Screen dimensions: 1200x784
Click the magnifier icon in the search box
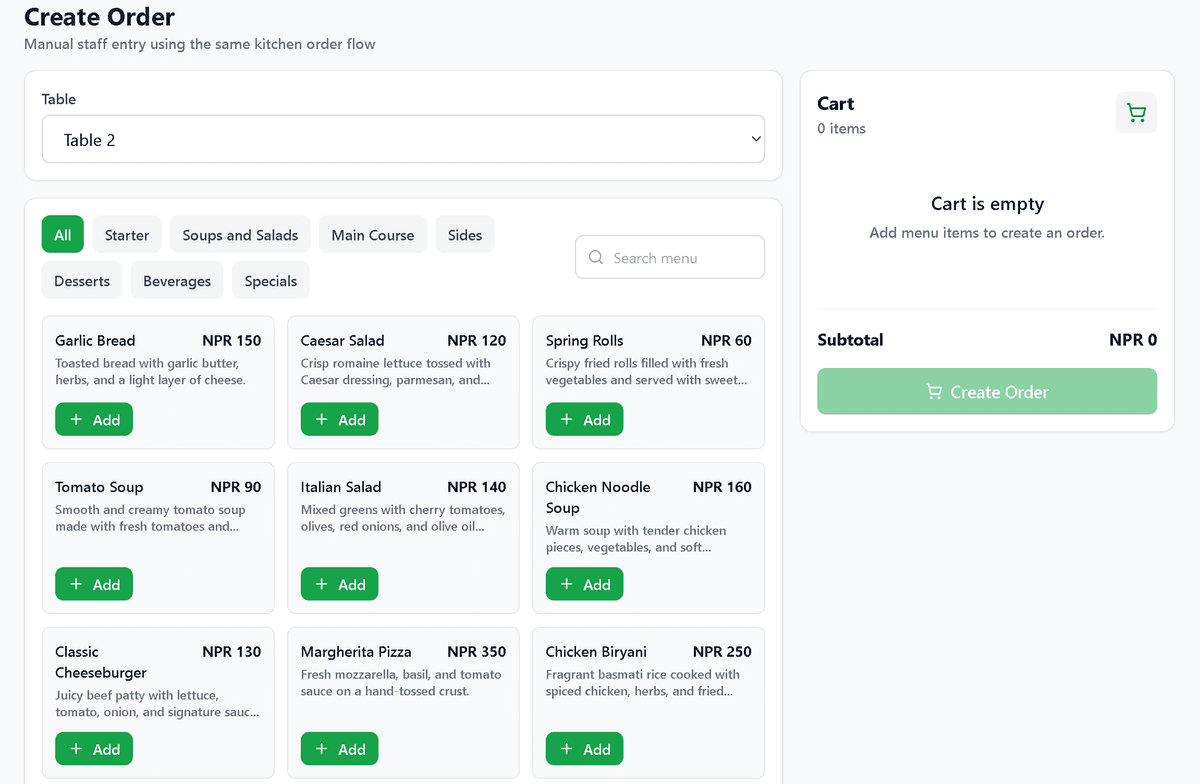tap(596, 257)
